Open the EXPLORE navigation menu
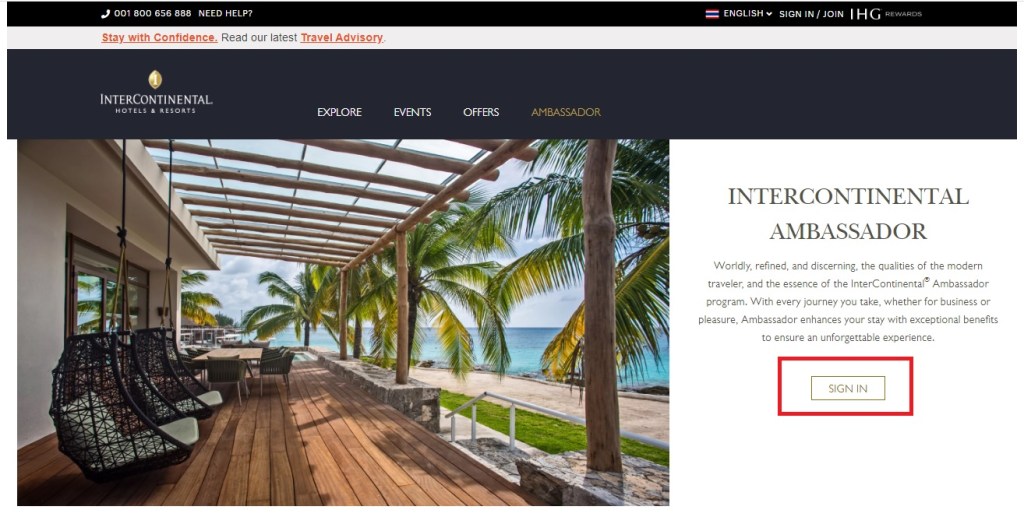 click(x=340, y=112)
